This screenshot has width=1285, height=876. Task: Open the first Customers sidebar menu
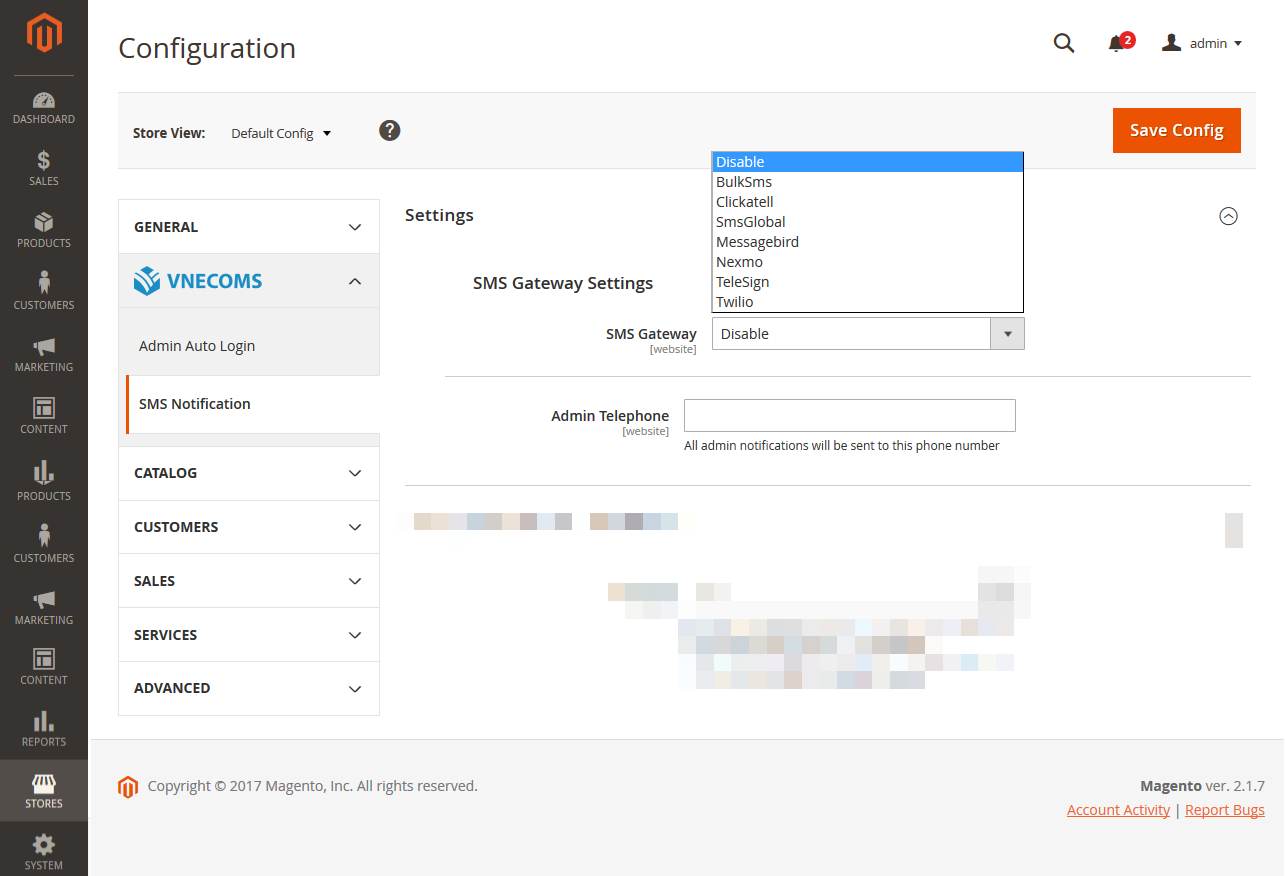pyautogui.click(x=44, y=292)
